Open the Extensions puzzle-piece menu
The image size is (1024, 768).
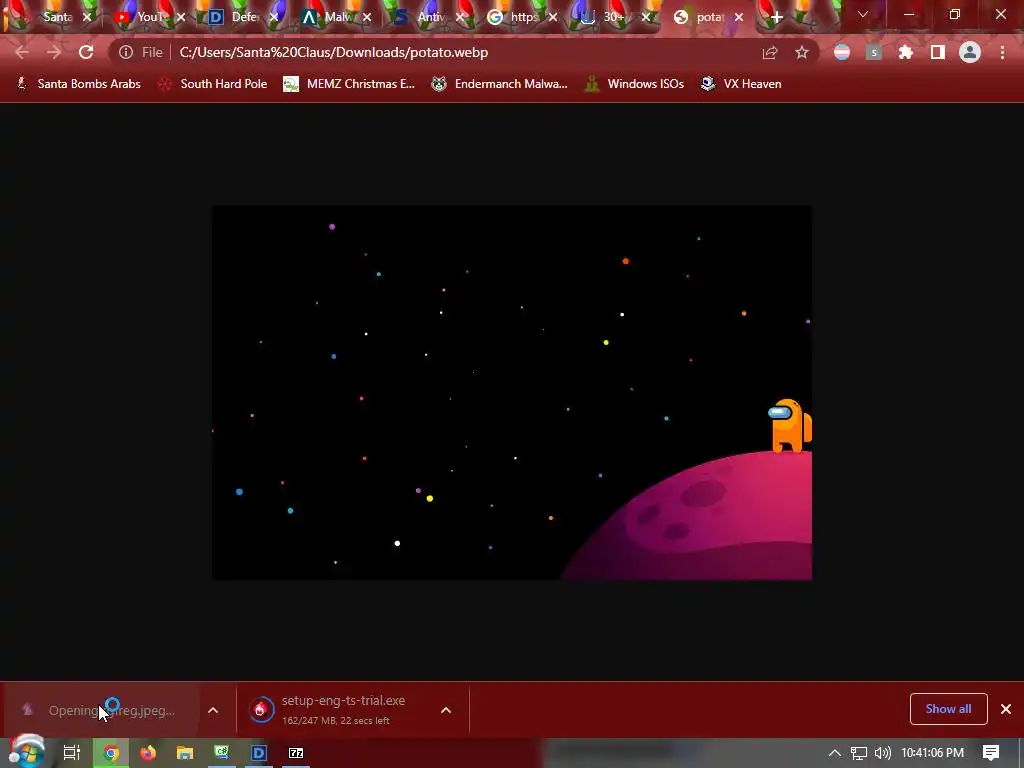click(906, 52)
